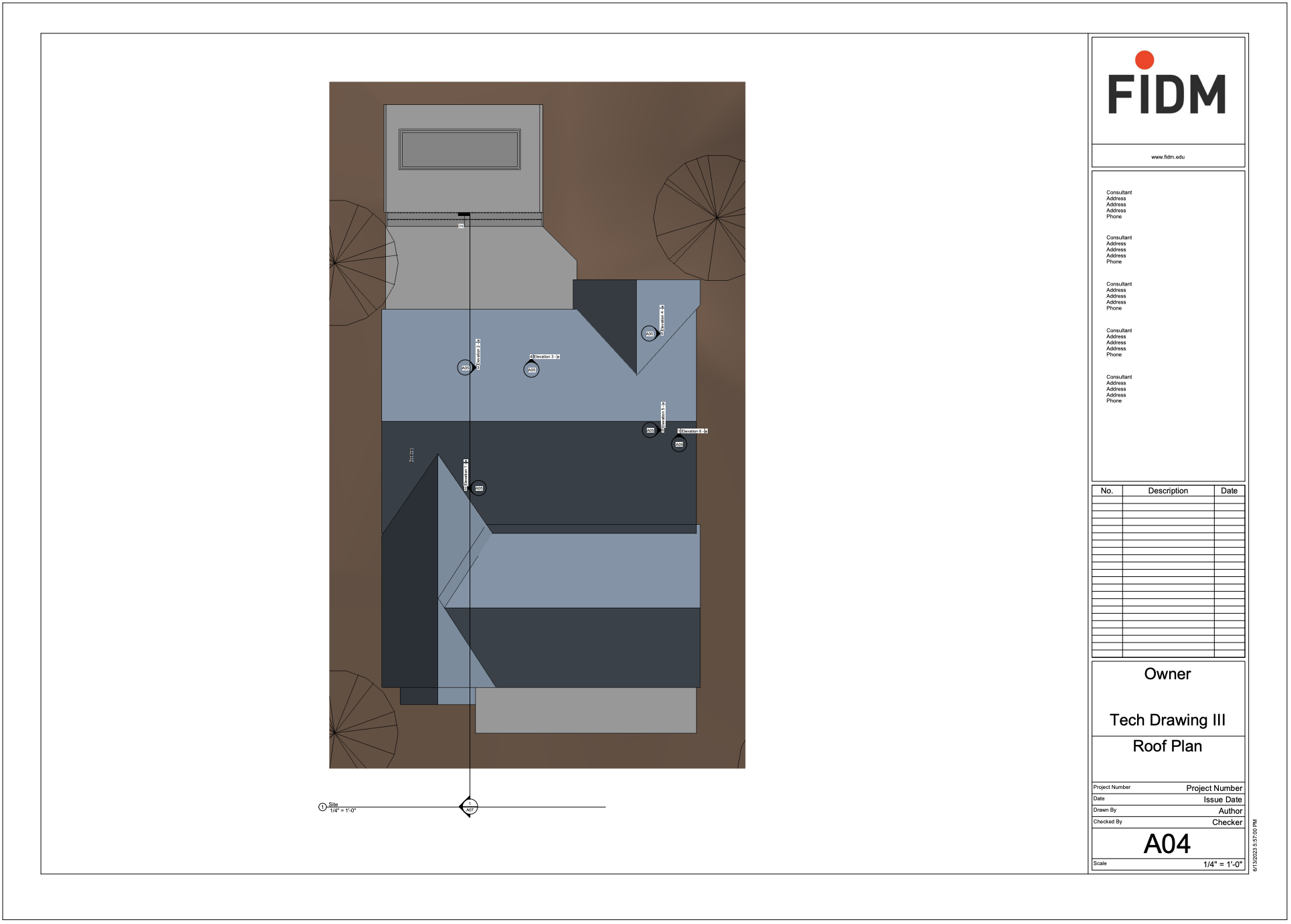This screenshot has height=924, width=1291.
Task: Click the Elevation 3 marker circle
Action: click(532, 370)
